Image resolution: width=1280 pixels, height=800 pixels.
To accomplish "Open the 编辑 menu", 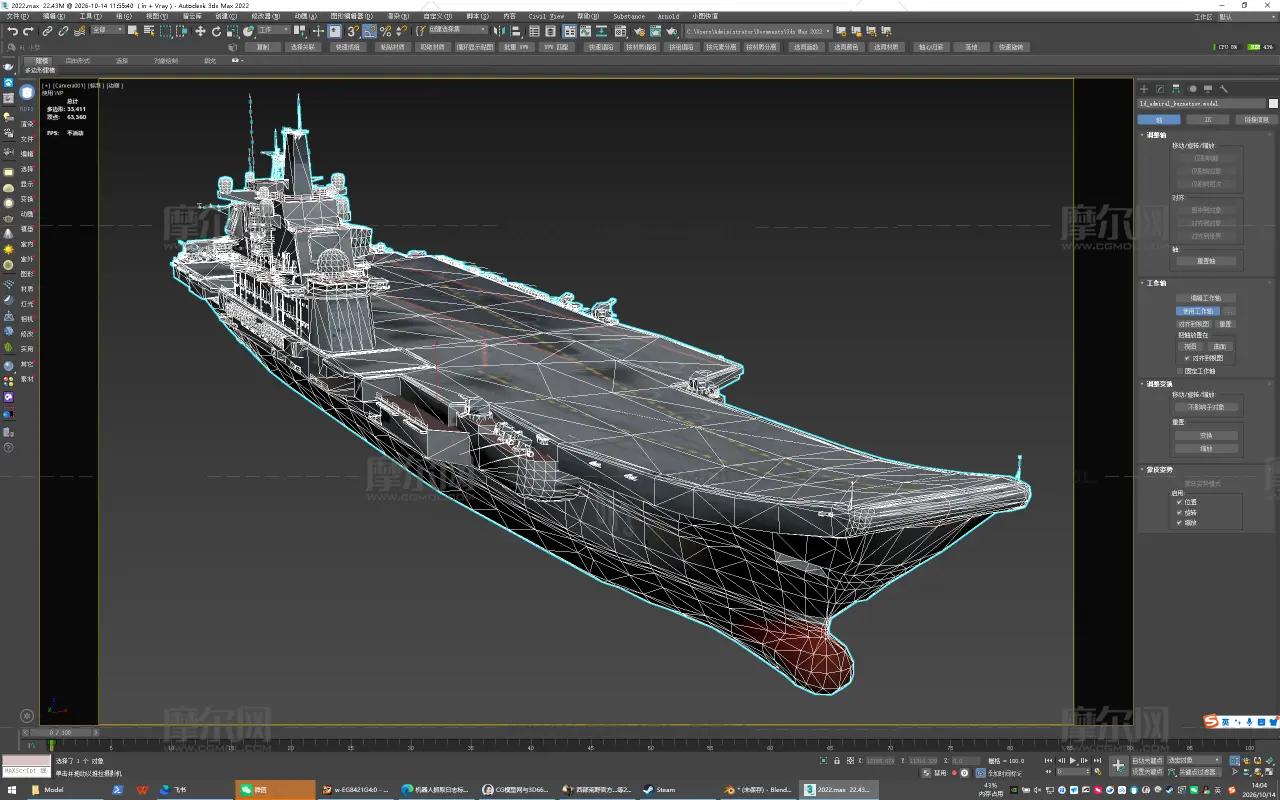I will (x=53, y=16).
